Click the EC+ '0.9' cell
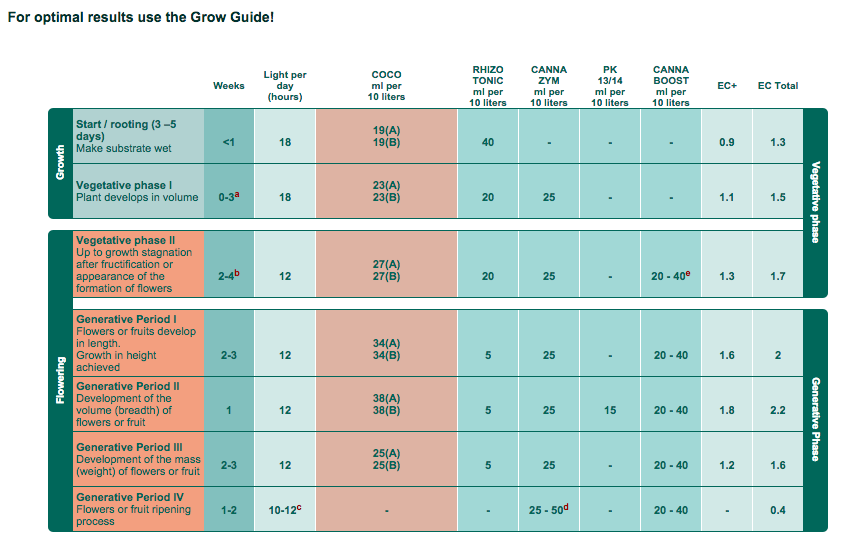Screen dimensions: 867x549 [727, 136]
